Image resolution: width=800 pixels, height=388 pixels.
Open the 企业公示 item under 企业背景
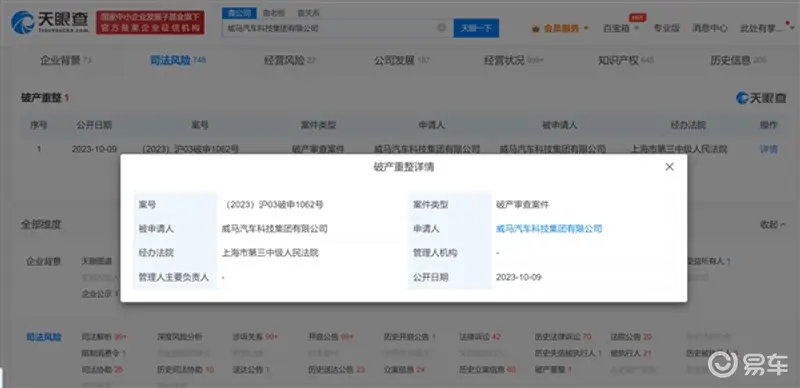pyautogui.click(x=100, y=294)
